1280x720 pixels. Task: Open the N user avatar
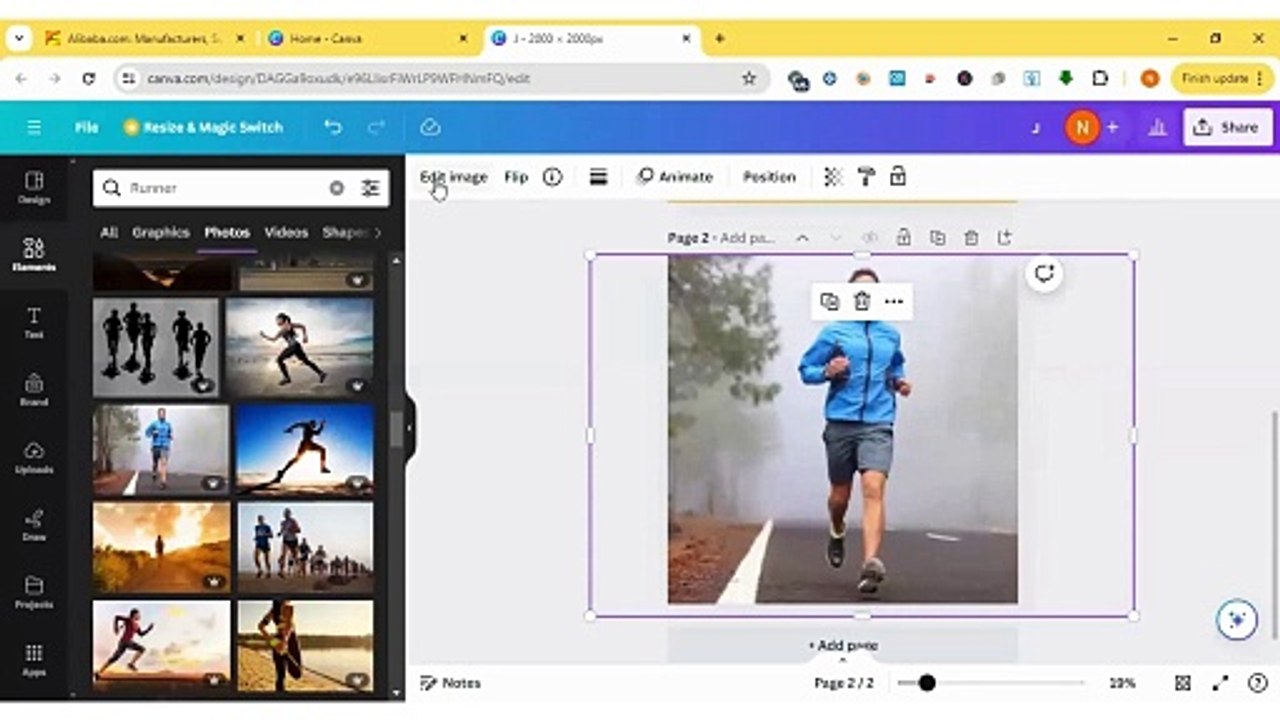click(1081, 127)
